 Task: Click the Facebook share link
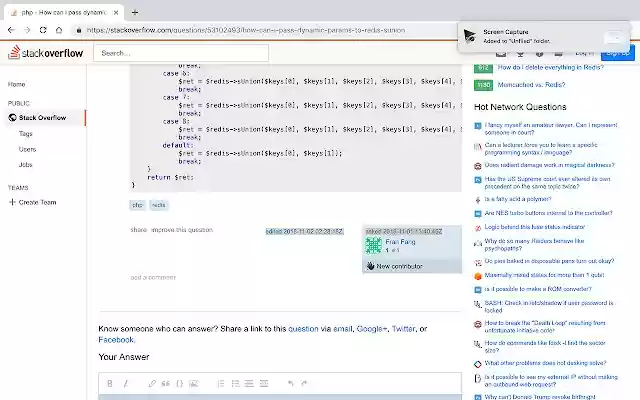(116, 340)
